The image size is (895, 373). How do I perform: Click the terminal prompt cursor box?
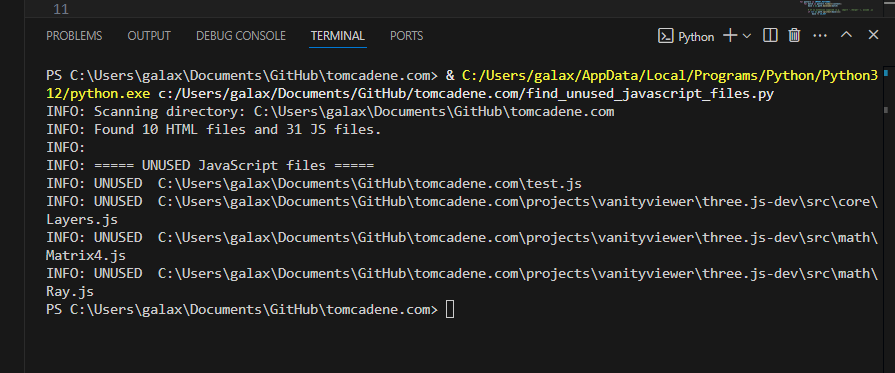450,310
